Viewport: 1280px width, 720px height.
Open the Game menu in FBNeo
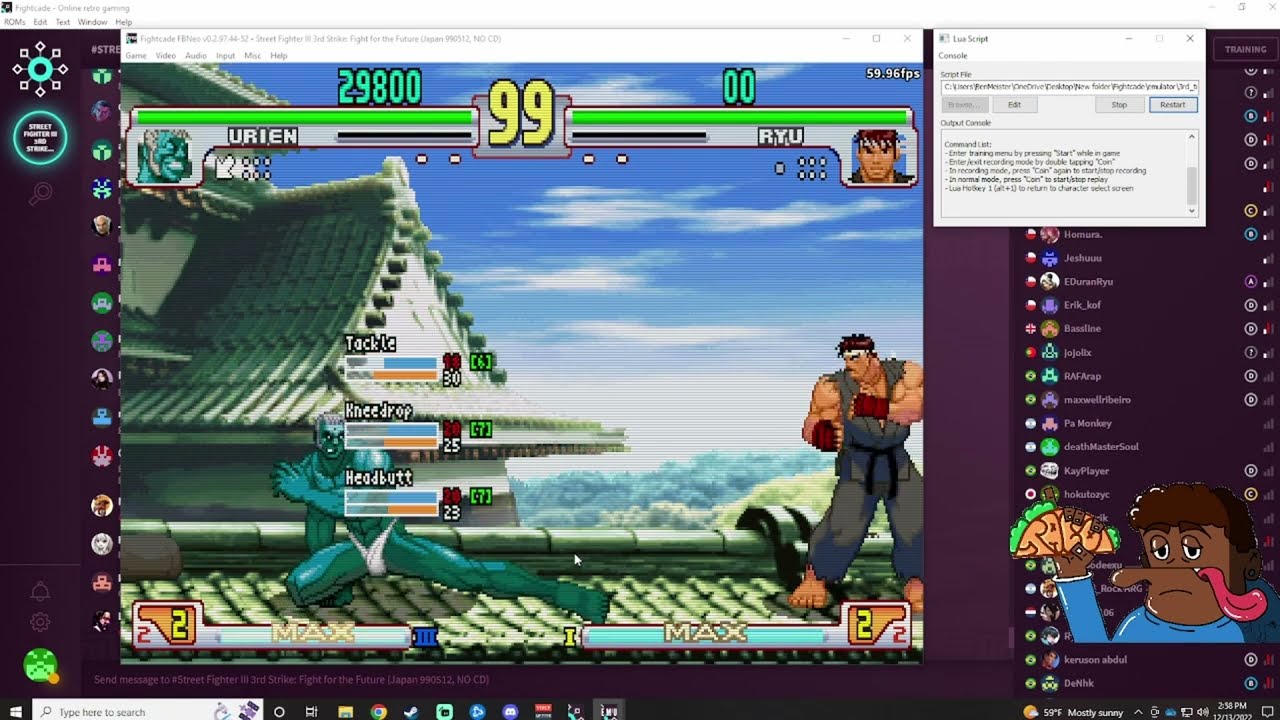135,55
